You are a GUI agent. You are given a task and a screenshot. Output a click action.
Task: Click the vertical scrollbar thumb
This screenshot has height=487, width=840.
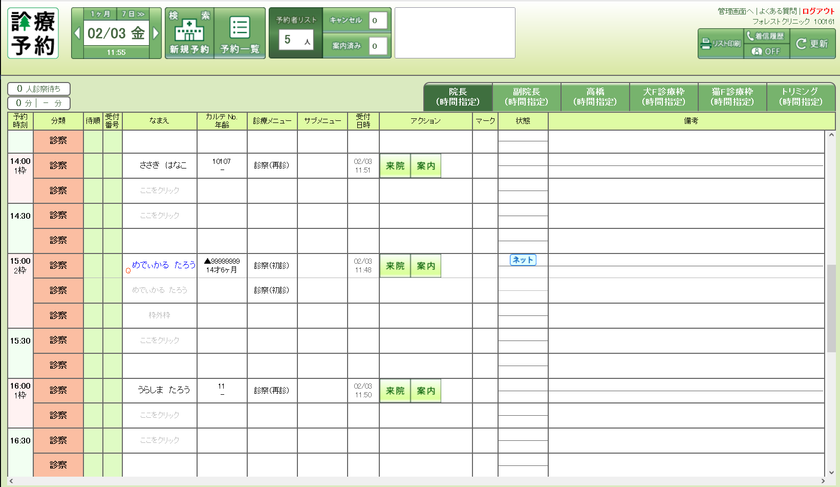(x=831, y=308)
